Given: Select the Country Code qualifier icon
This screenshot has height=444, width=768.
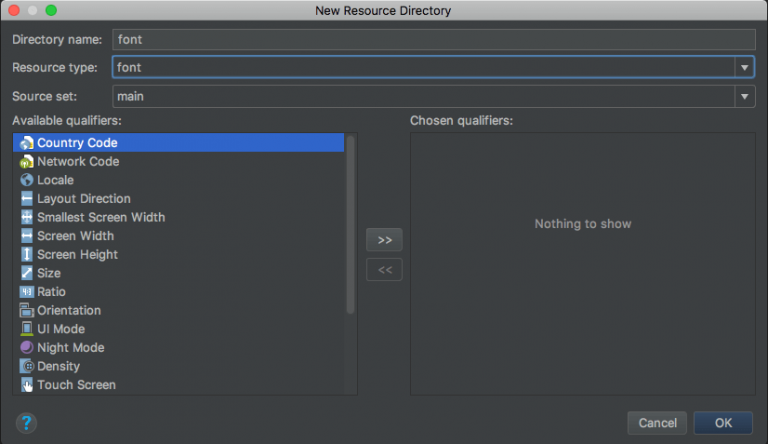Looking at the screenshot, I should (26, 143).
